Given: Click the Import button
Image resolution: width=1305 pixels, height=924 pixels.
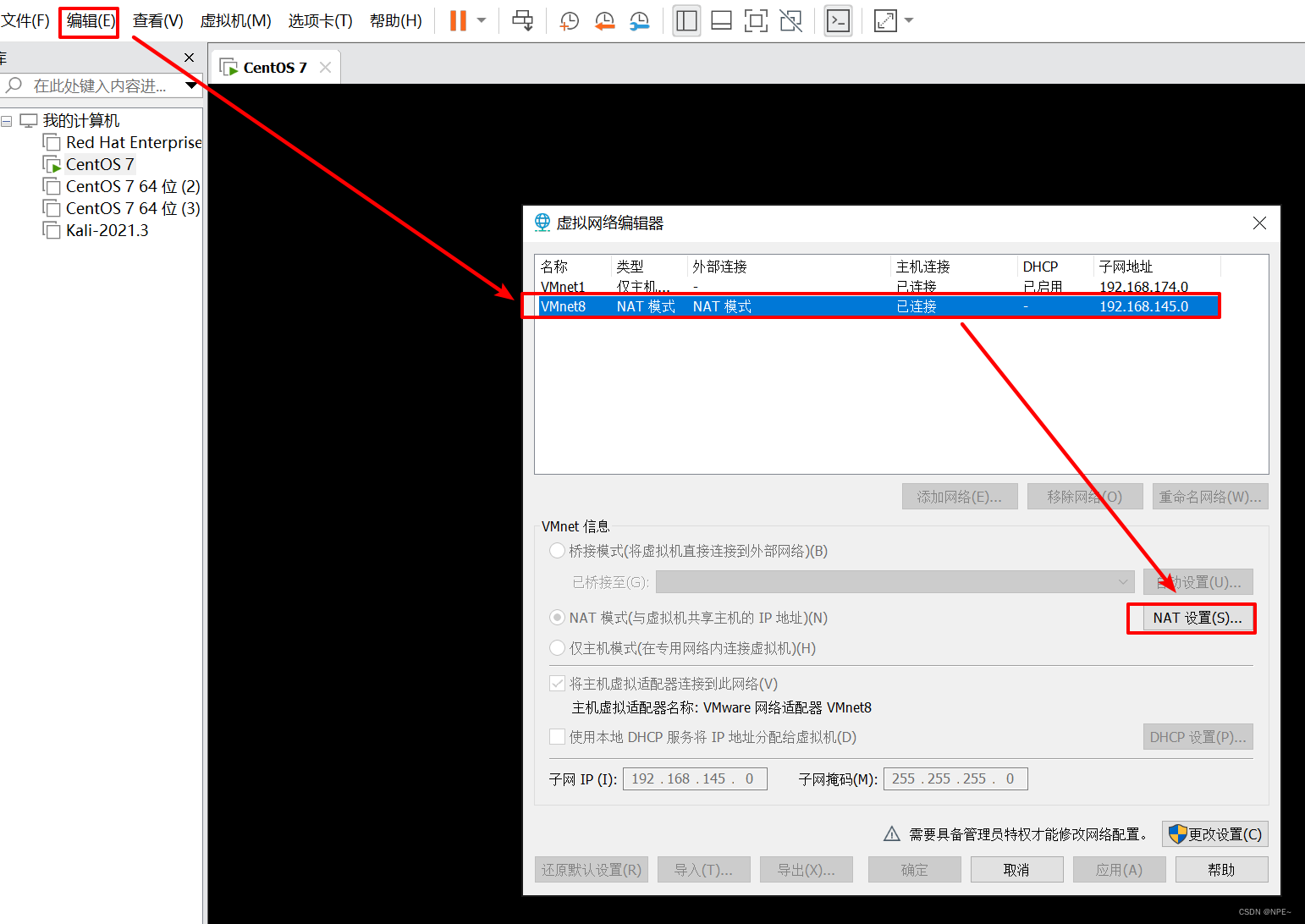Looking at the screenshot, I should point(704,870).
